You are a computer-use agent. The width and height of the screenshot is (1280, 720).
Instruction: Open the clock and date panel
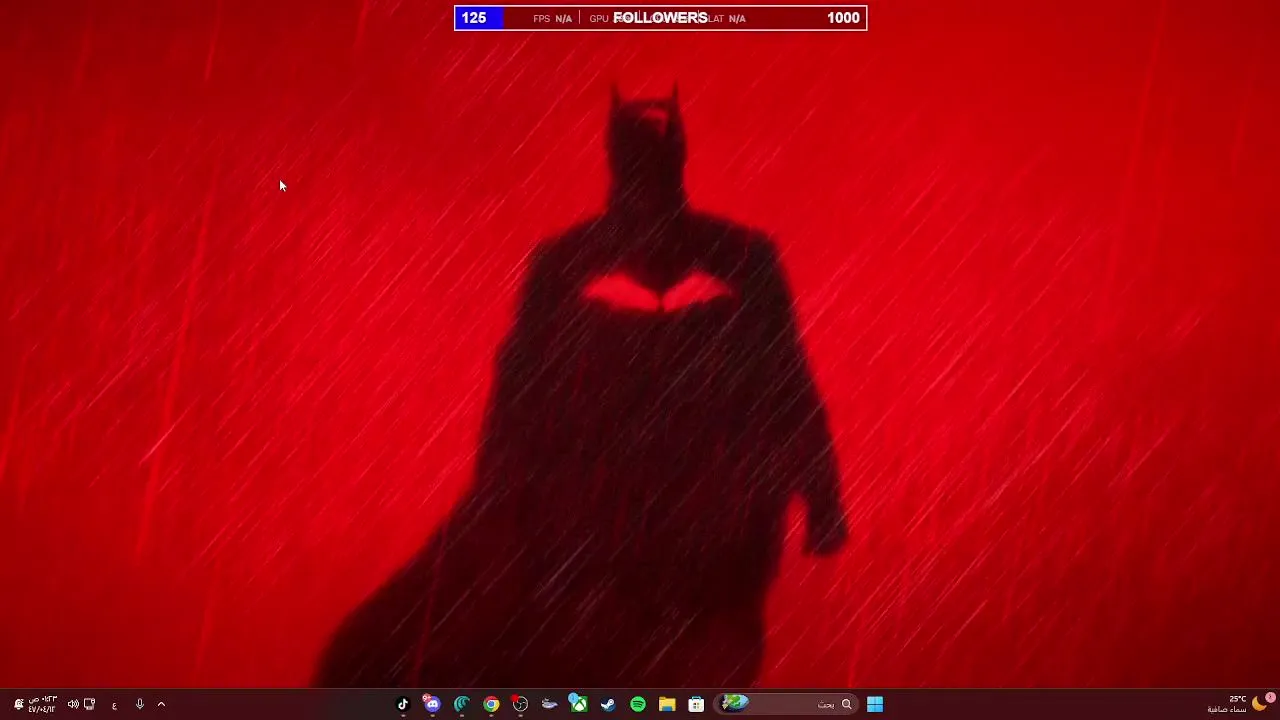(x=43, y=704)
